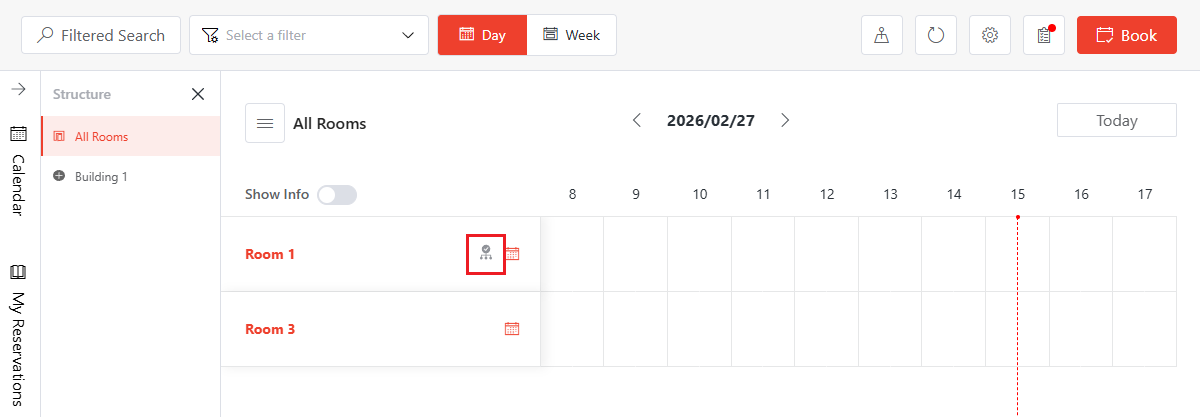
Task: Go to the previous date
Action: point(637,120)
